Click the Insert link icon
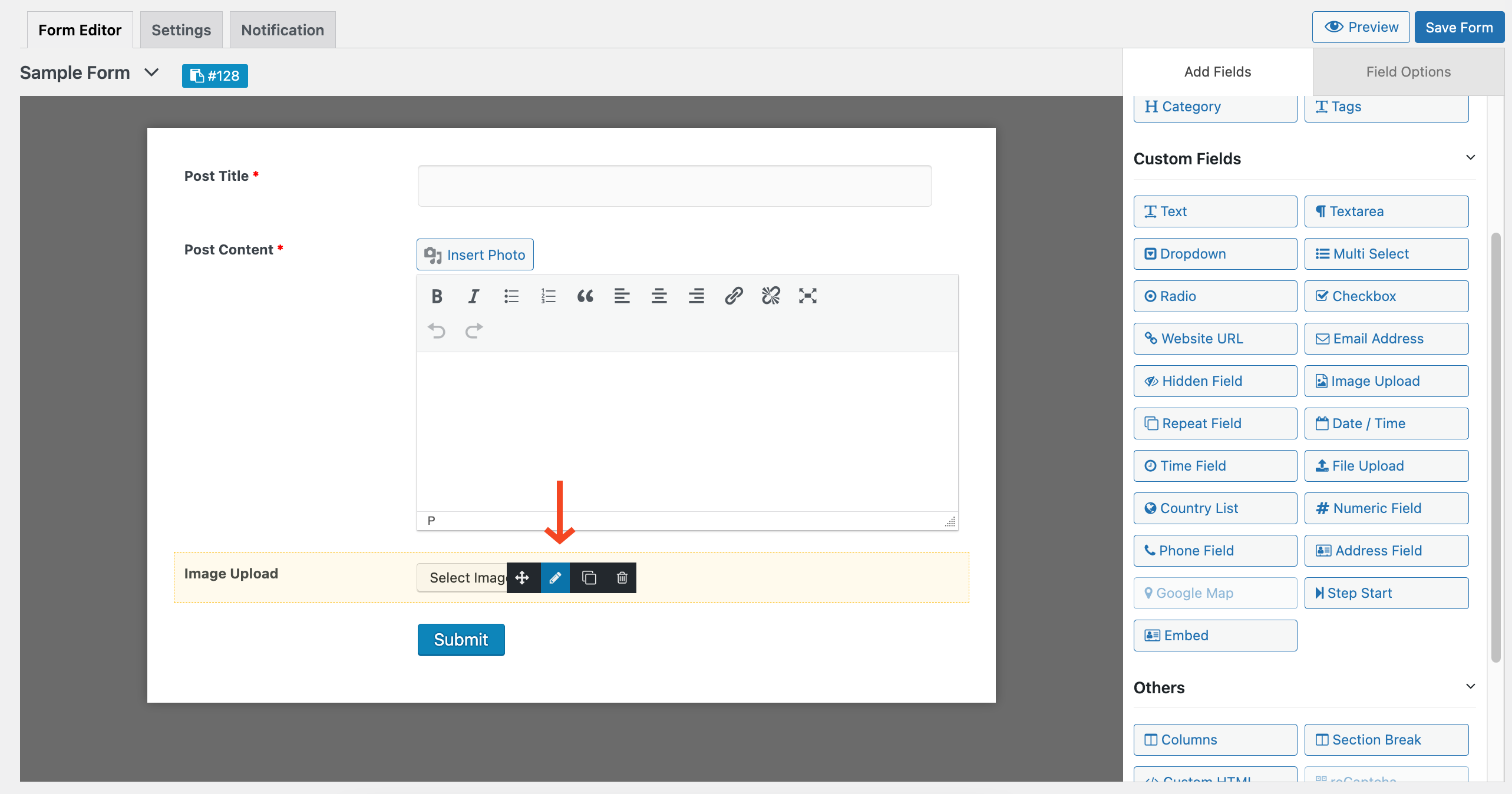The image size is (1512, 794). (x=733, y=296)
